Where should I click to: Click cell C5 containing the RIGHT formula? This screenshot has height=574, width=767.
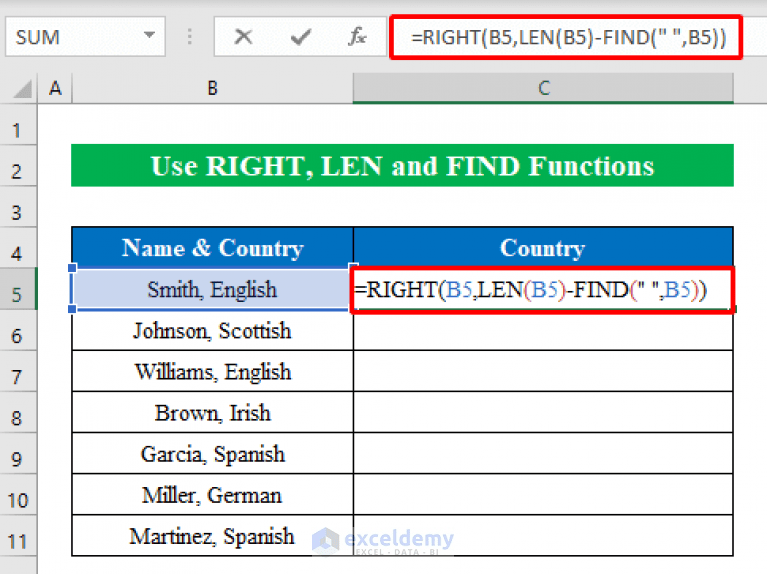coord(543,289)
